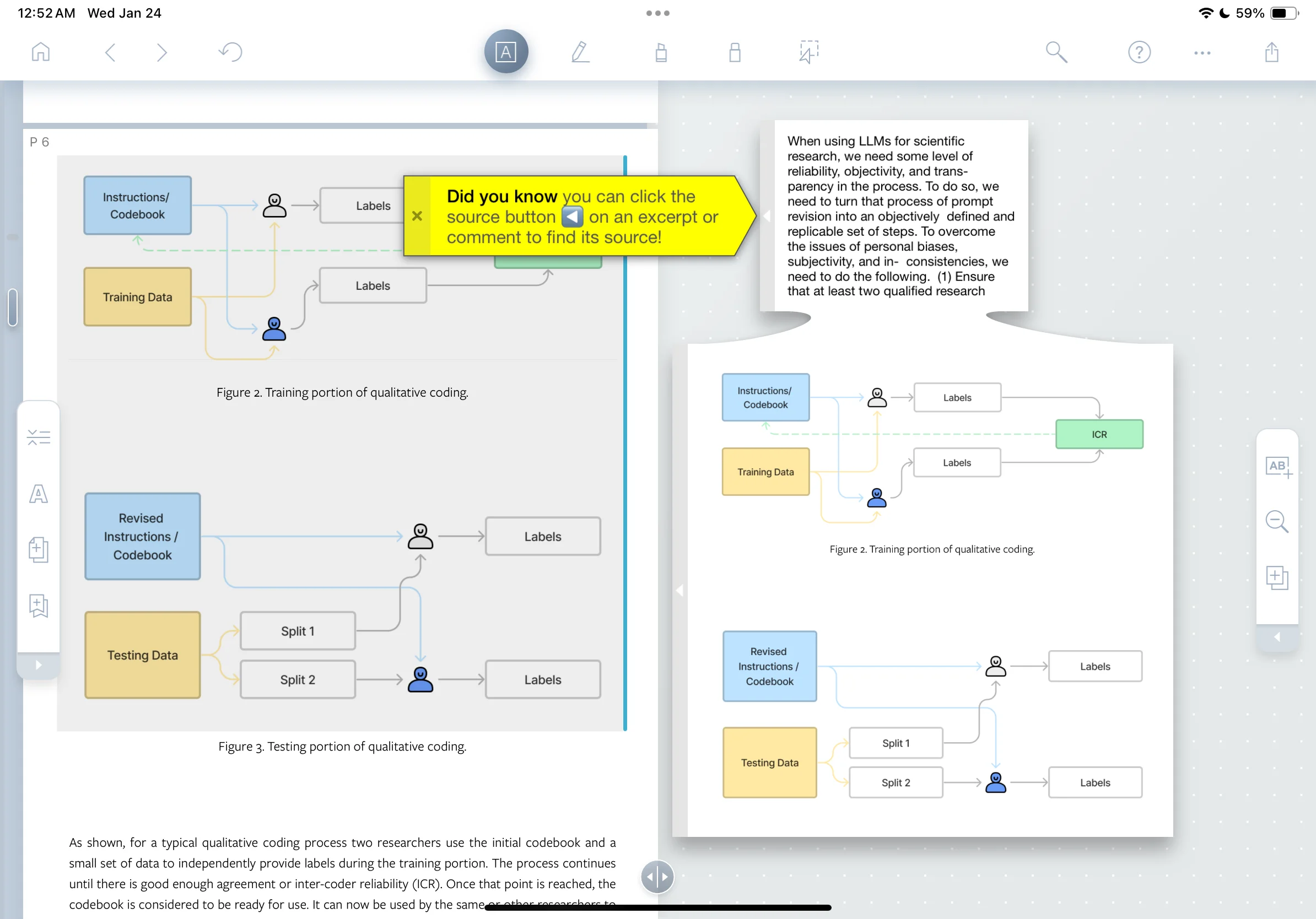This screenshot has height=919, width=1316.
Task: Open the Help menu
Action: [x=1140, y=52]
